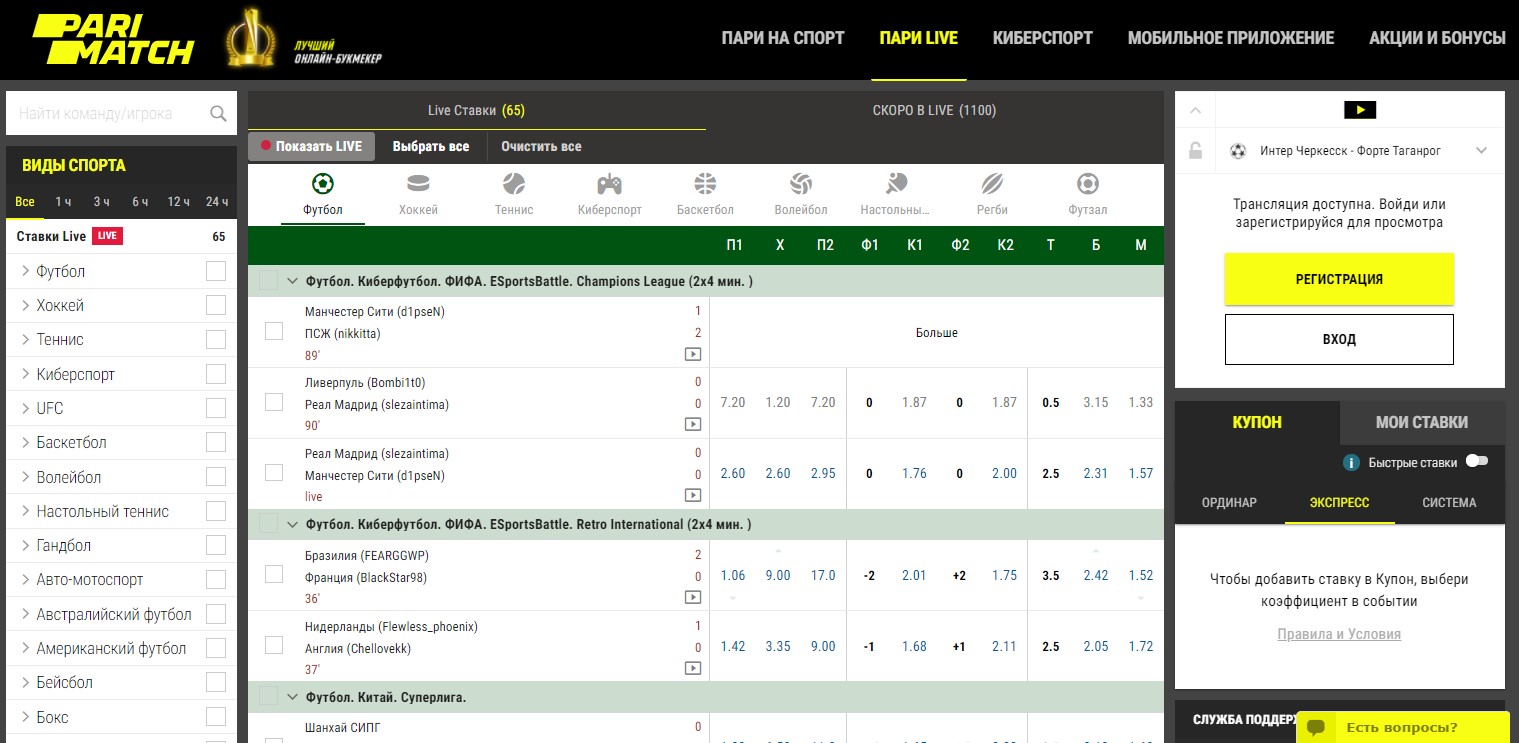Open the Интер Черкесск match dropdown

(1482, 151)
